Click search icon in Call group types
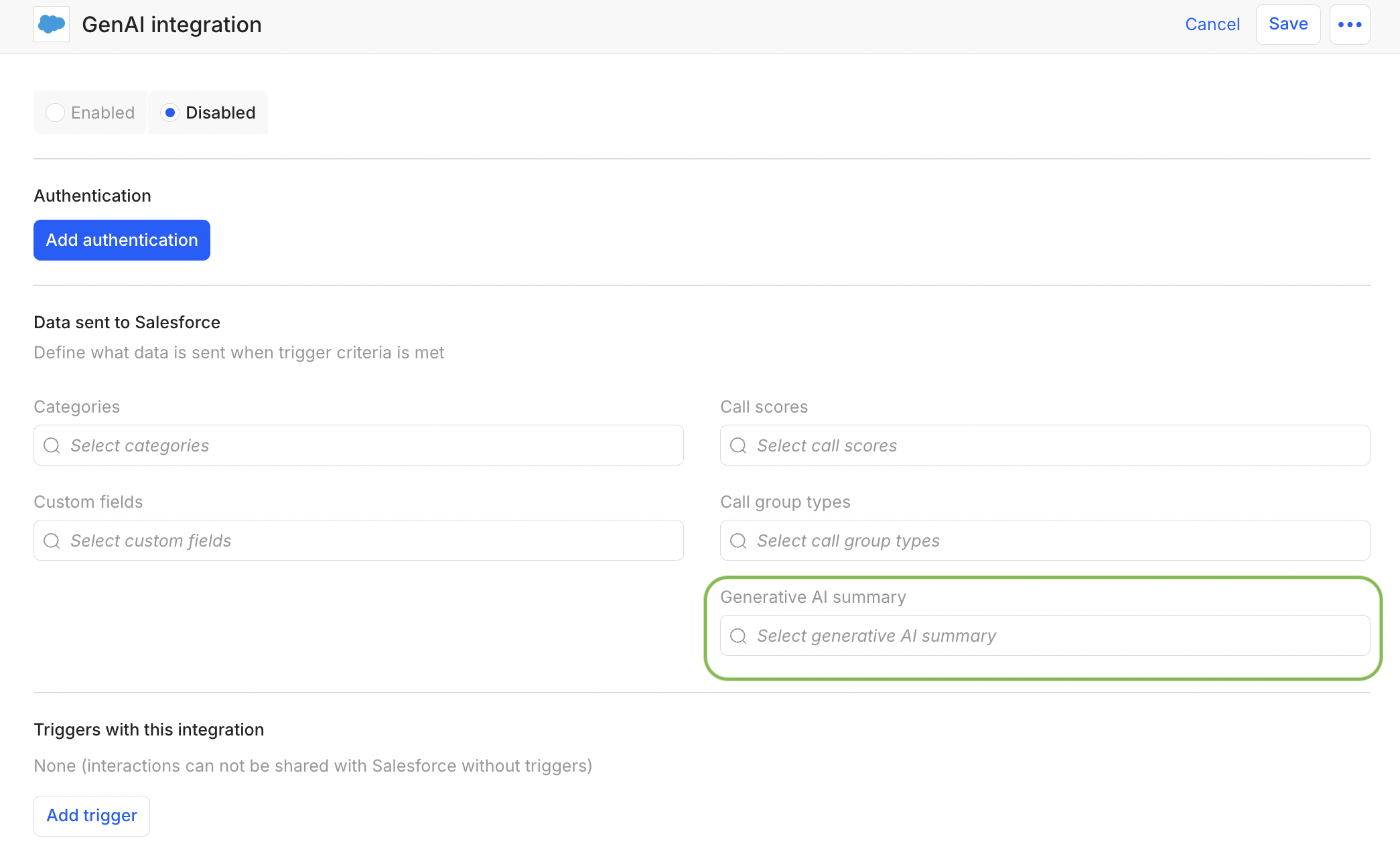 pos(738,541)
